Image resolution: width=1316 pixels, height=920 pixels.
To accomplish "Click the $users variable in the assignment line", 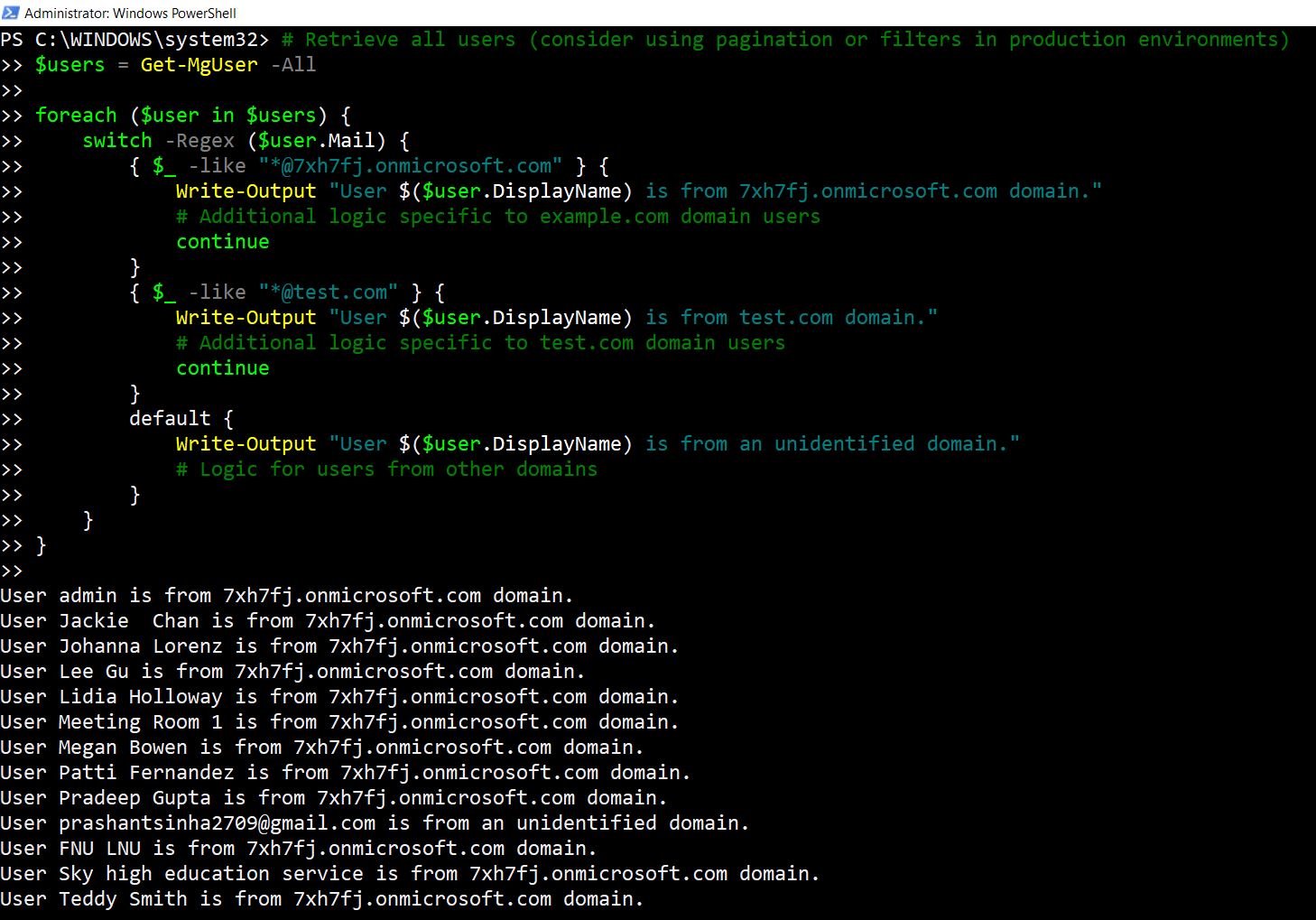I will click(x=70, y=65).
